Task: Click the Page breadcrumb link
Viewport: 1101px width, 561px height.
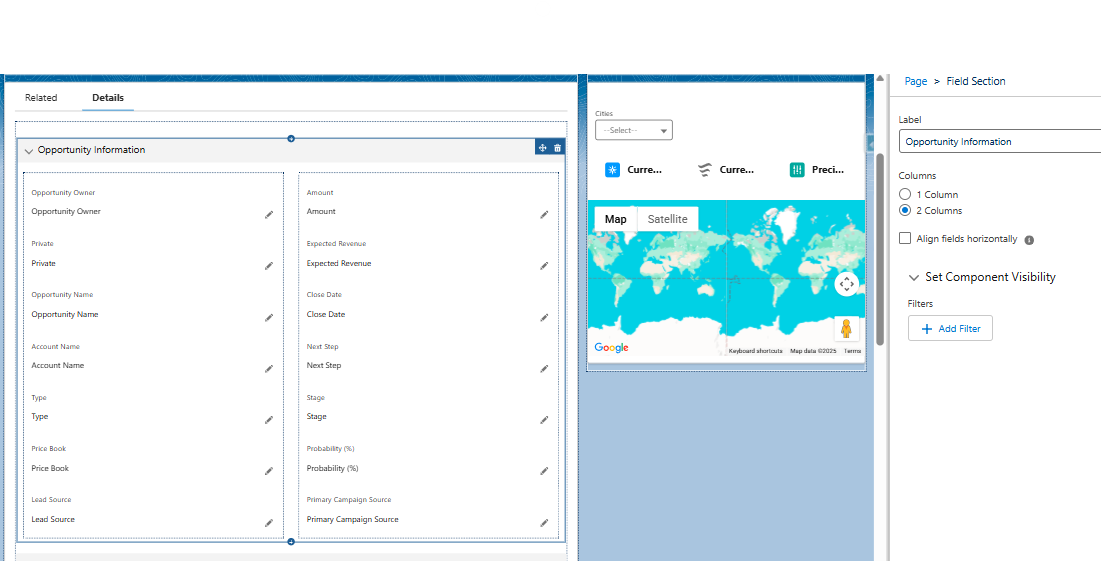Action: [x=915, y=82]
